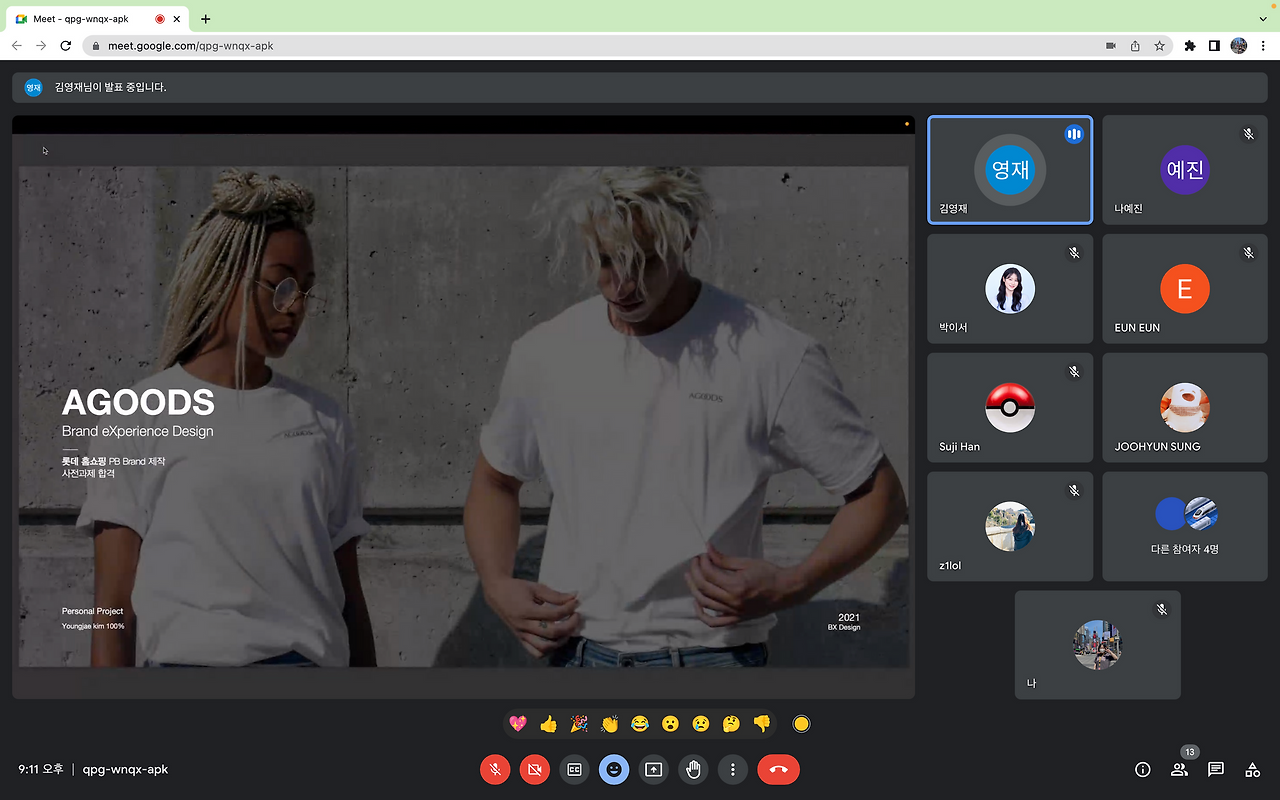Open camera permission indicator in address bar
Image resolution: width=1280 pixels, height=800 pixels.
coord(1110,46)
